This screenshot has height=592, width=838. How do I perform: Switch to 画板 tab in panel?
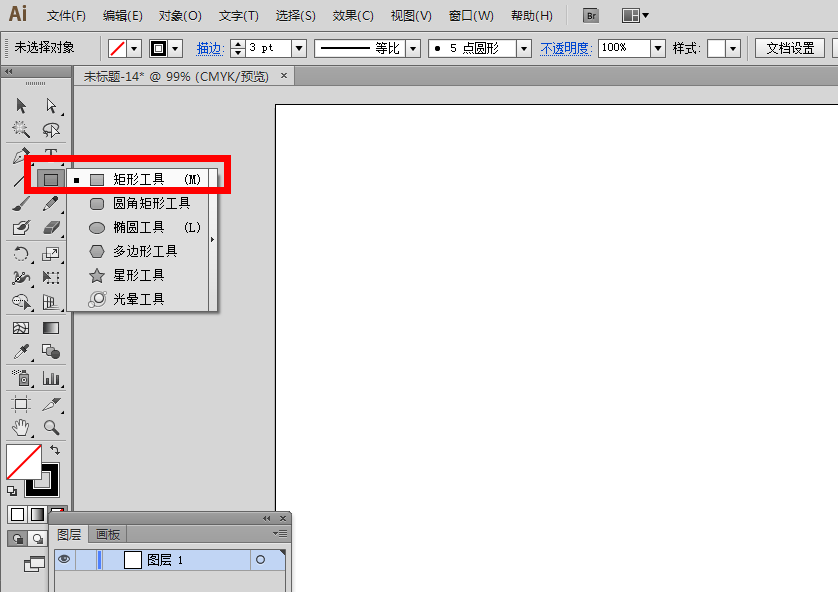pyautogui.click(x=108, y=534)
